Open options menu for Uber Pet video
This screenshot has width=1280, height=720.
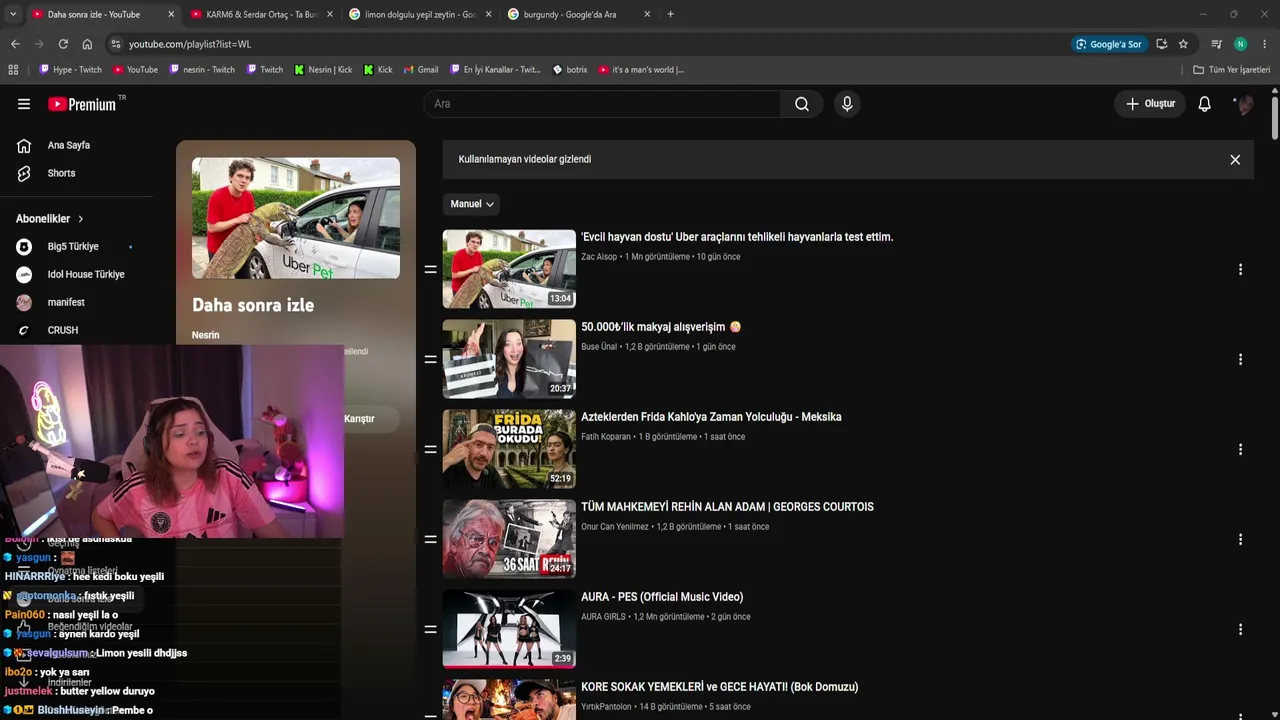click(1240, 270)
